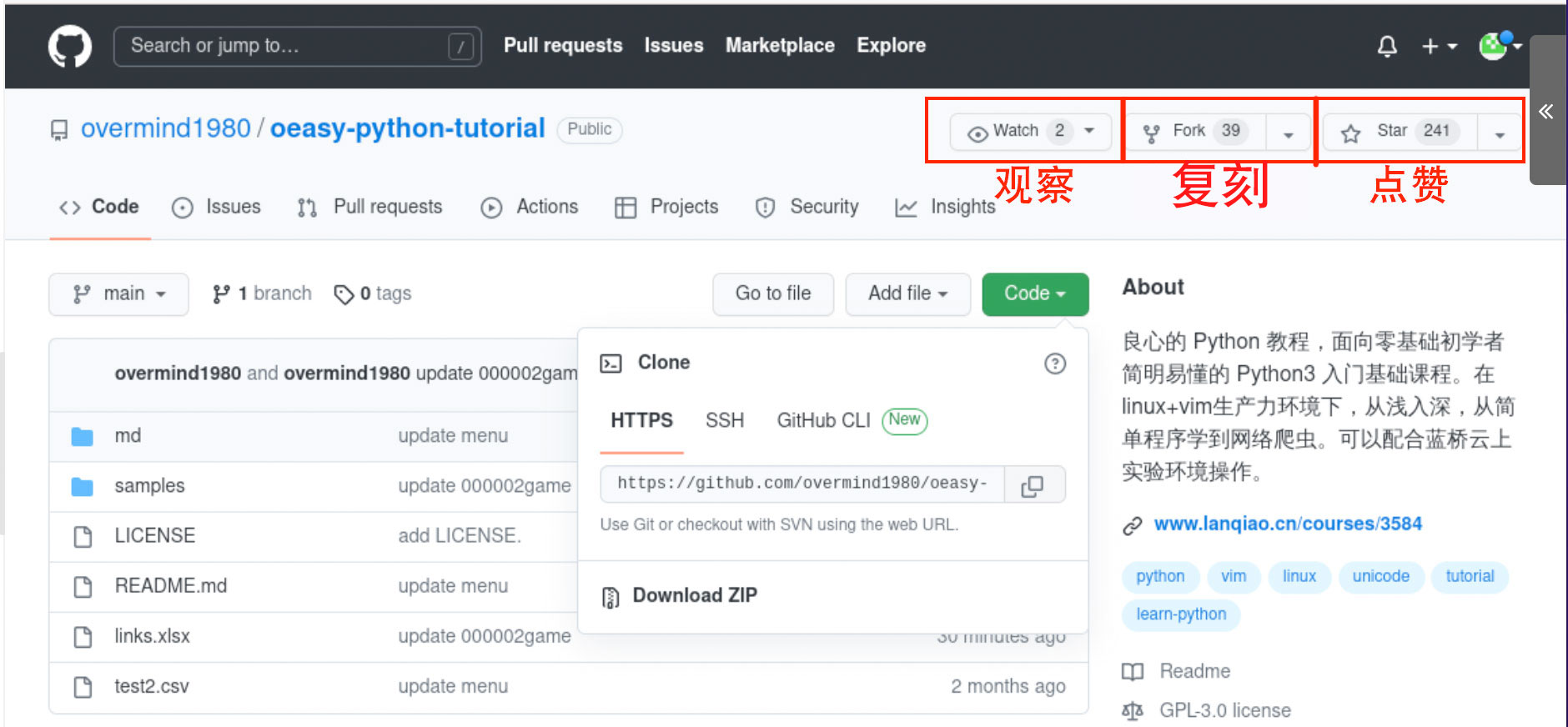Viewport: 1568px width, 727px height.
Task: Click the notifications bell icon
Action: (x=1387, y=47)
